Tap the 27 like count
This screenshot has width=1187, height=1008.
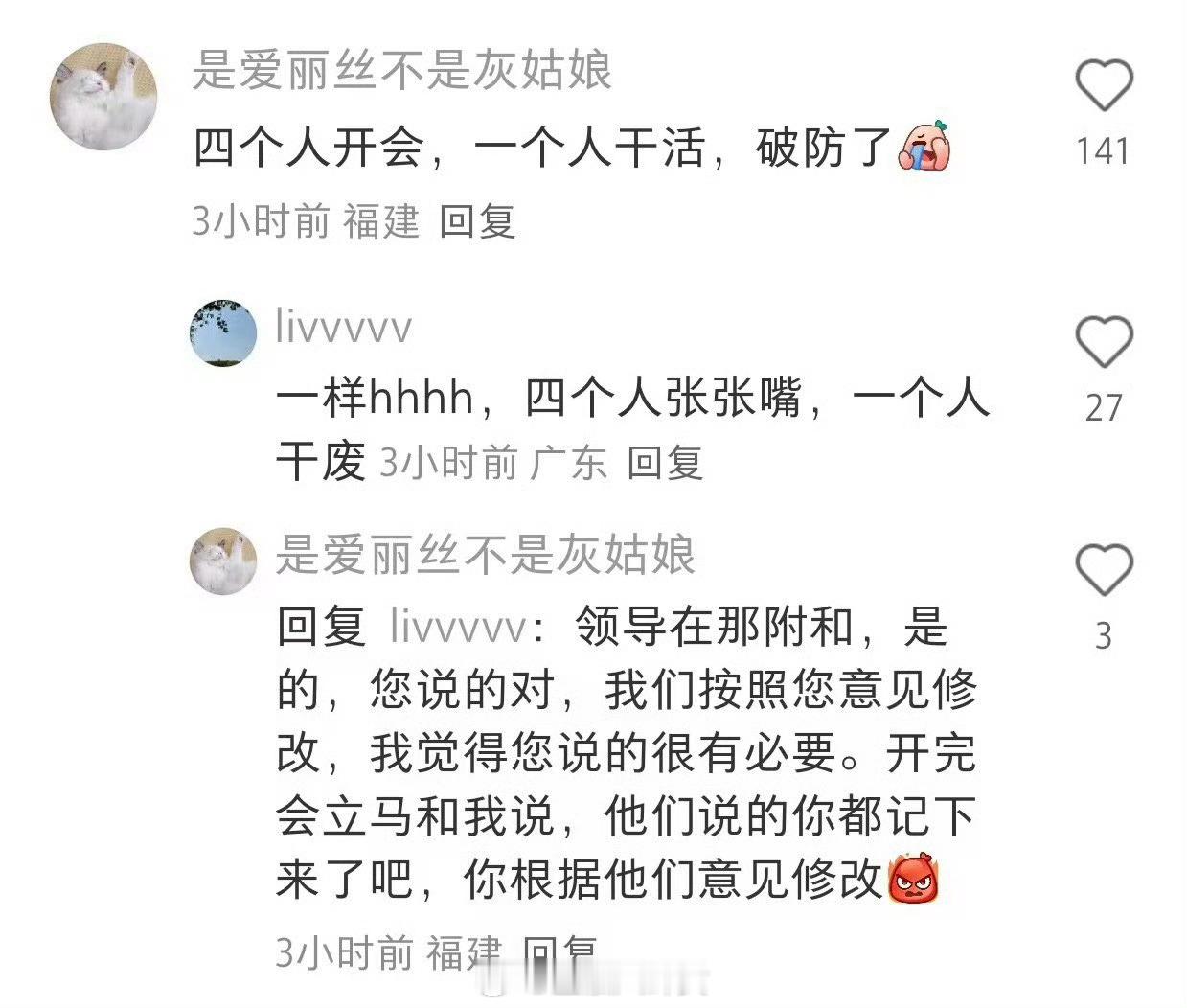pyautogui.click(x=1104, y=407)
